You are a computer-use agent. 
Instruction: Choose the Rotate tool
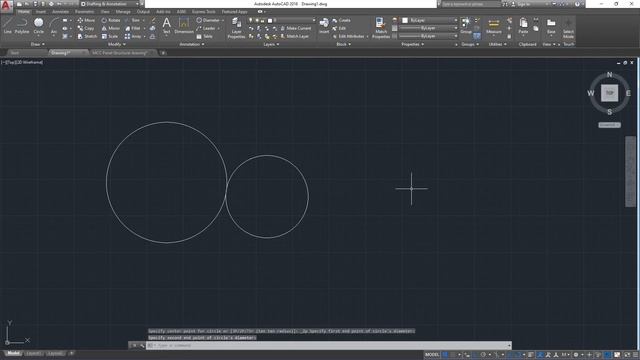coord(111,20)
